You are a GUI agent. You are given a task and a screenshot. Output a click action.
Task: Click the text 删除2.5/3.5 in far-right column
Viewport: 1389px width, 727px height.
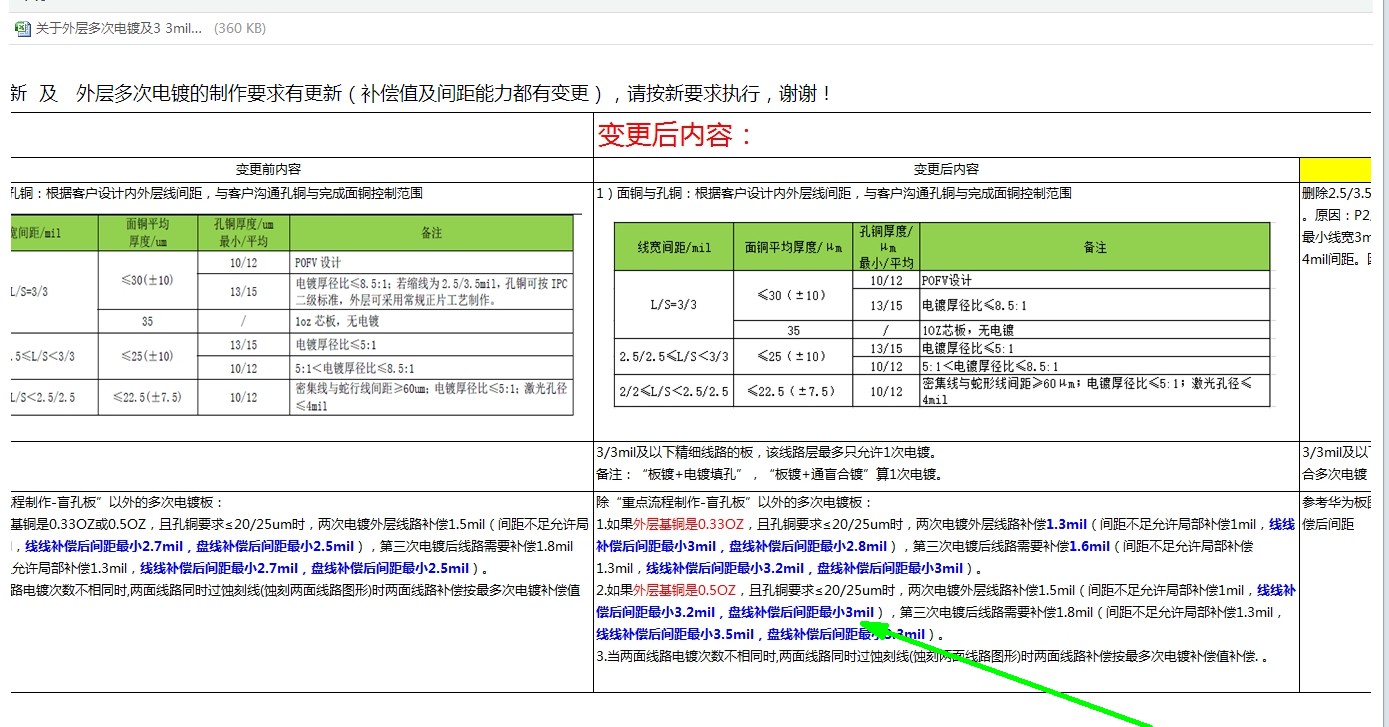(x=1337, y=193)
